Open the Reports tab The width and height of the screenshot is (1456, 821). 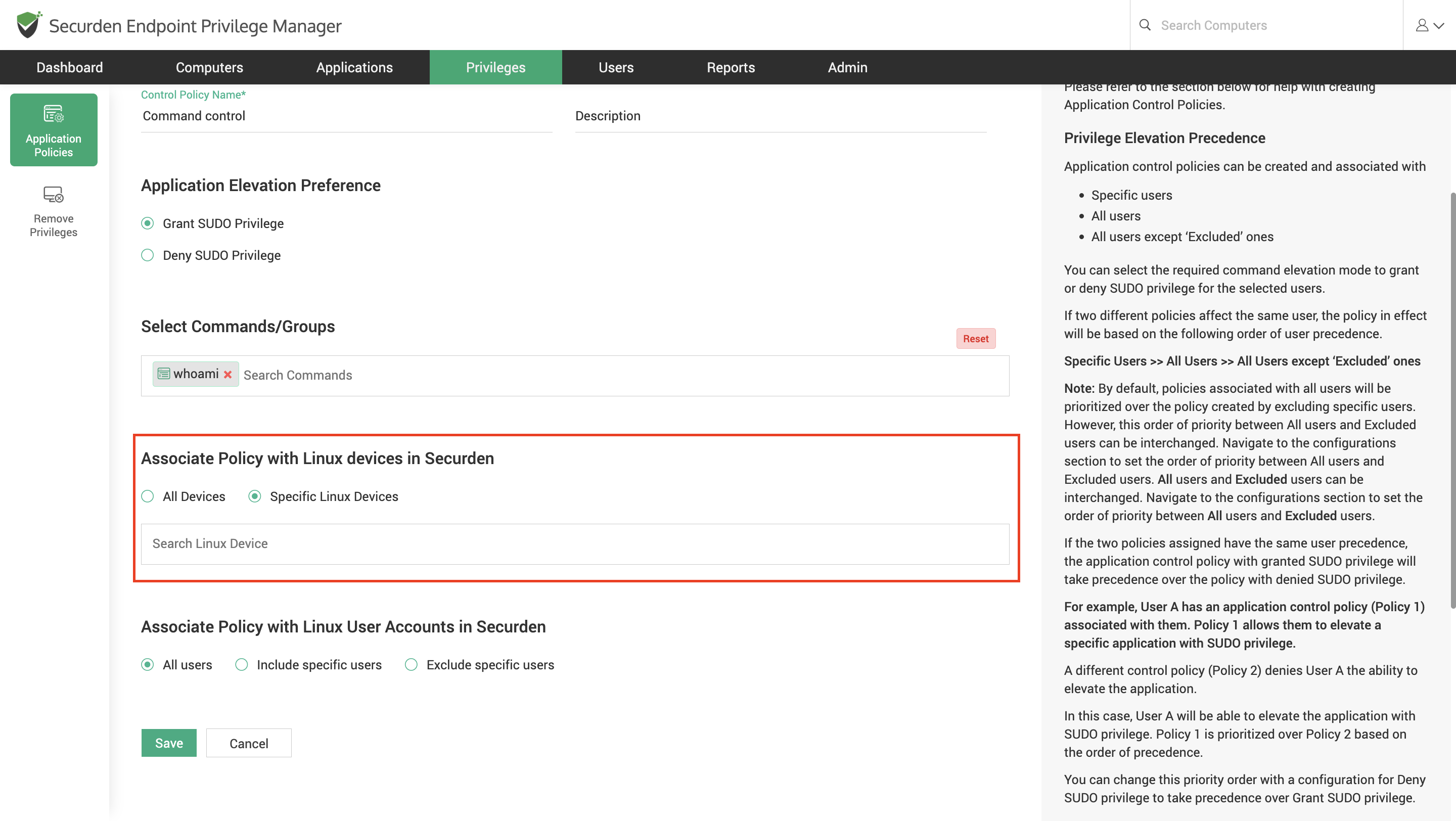pyautogui.click(x=731, y=67)
